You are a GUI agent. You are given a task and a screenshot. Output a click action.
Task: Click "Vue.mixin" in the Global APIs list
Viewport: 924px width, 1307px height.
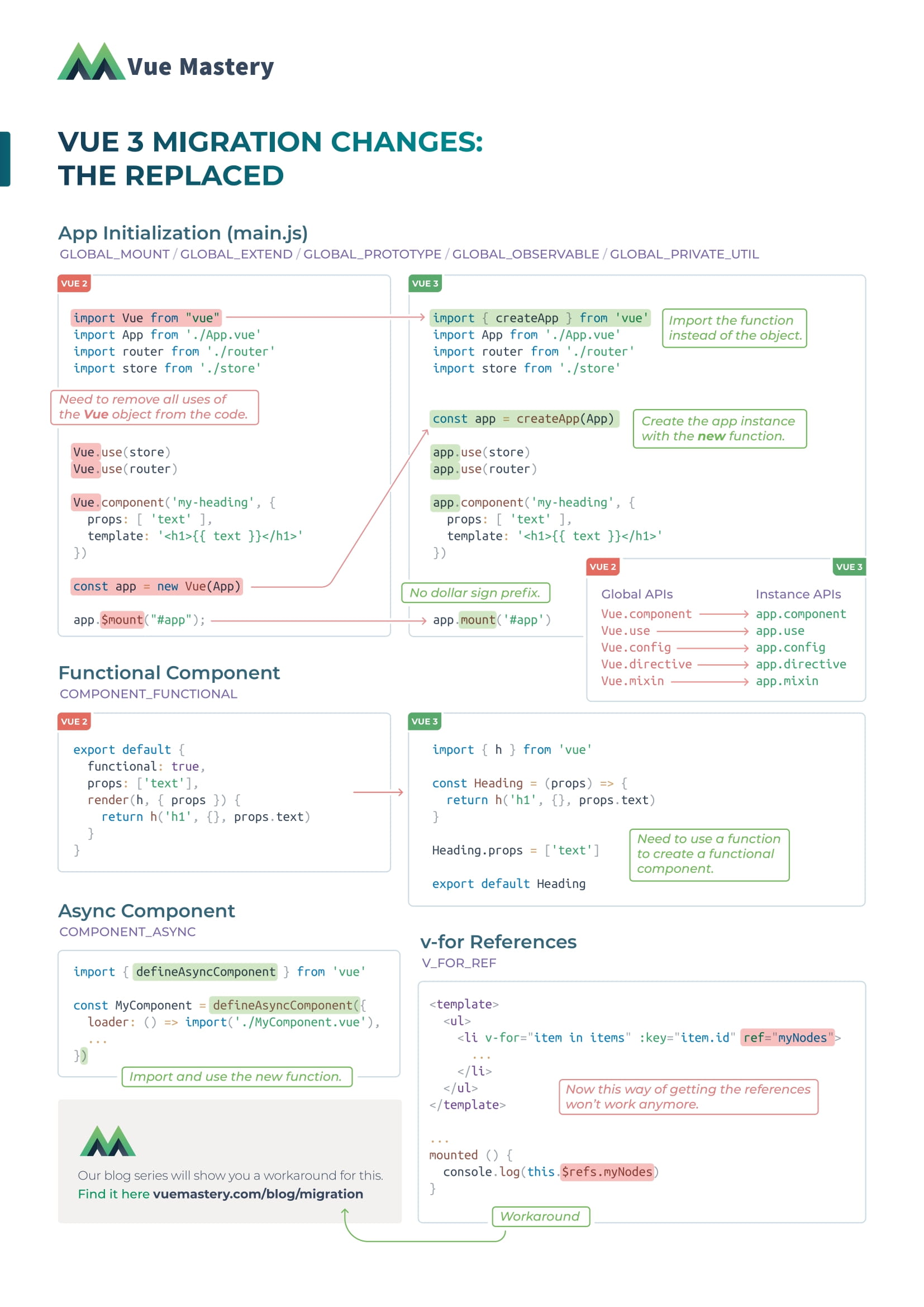[632, 681]
